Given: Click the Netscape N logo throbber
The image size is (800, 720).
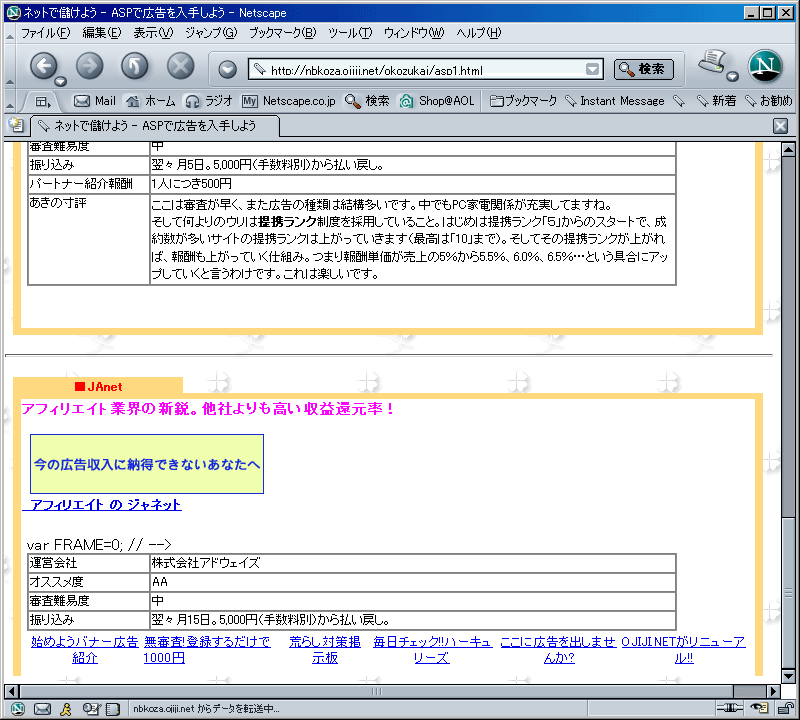Looking at the screenshot, I should (x=764, y=66).
